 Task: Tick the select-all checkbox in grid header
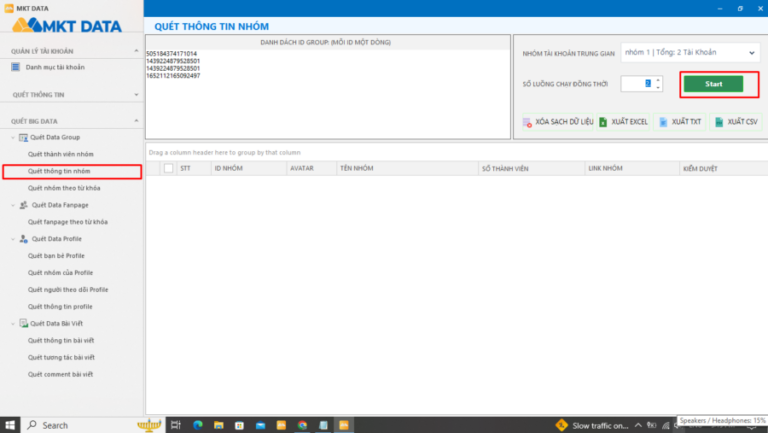tap(168, 168)
